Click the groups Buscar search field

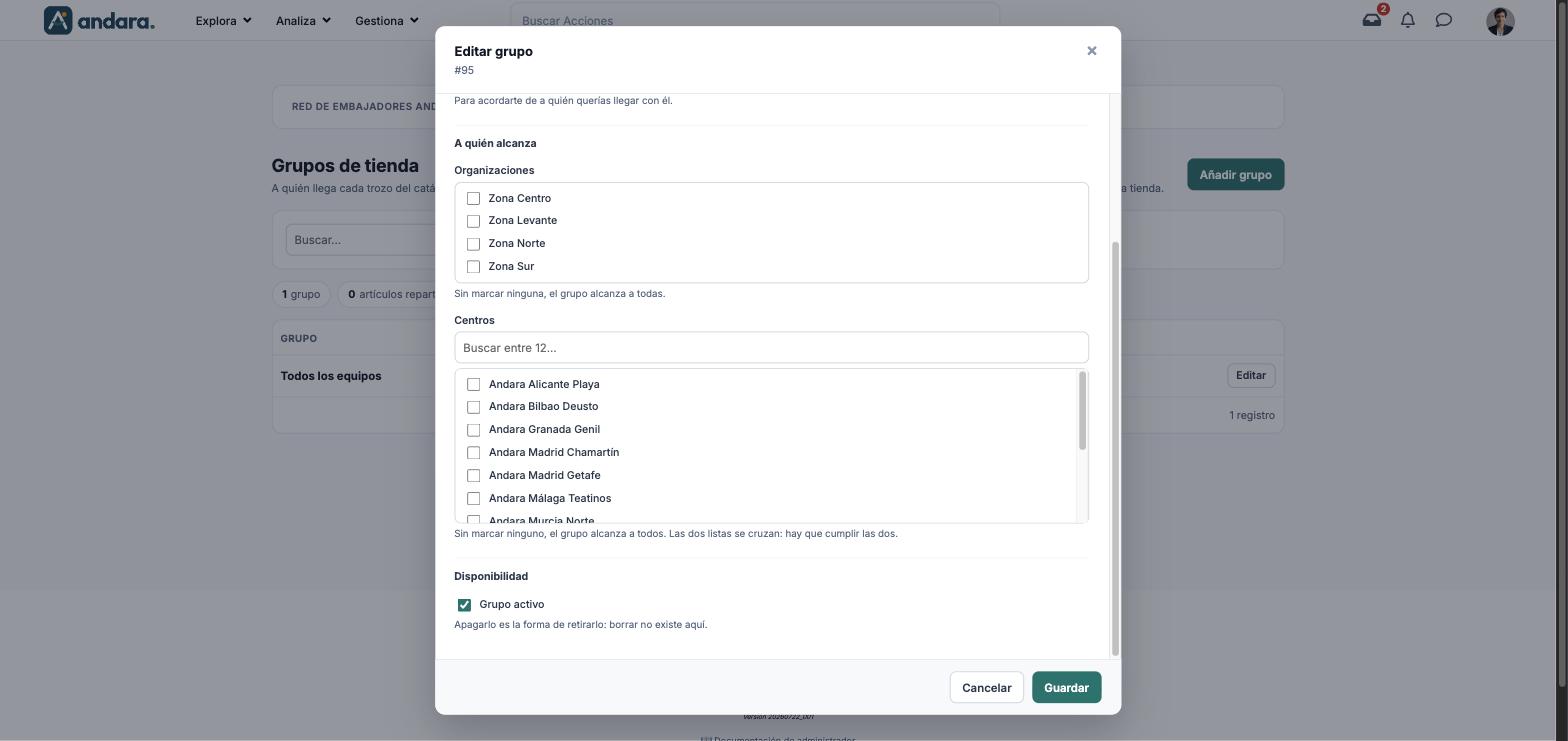tap(360, 240)
